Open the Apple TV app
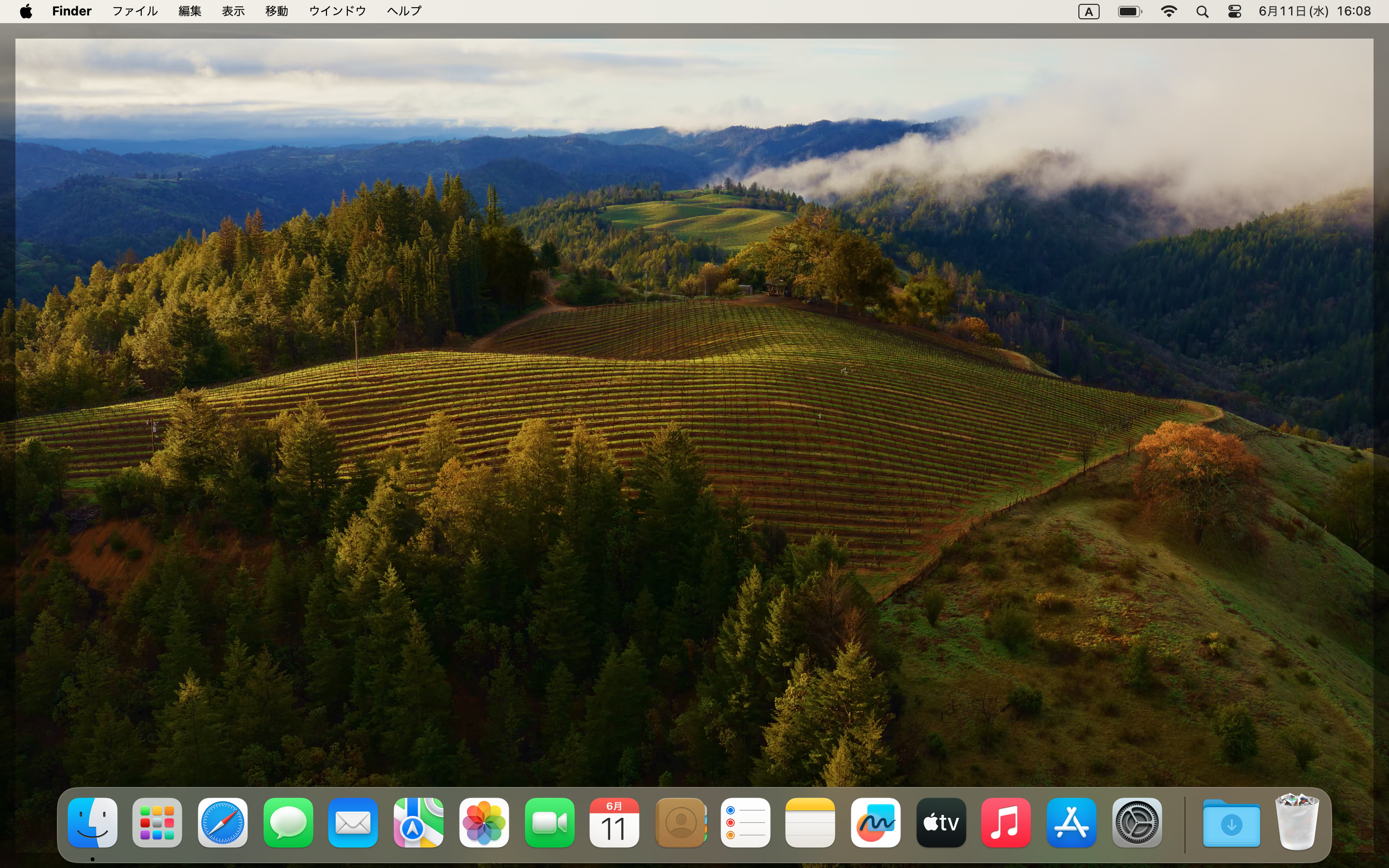 941,823
